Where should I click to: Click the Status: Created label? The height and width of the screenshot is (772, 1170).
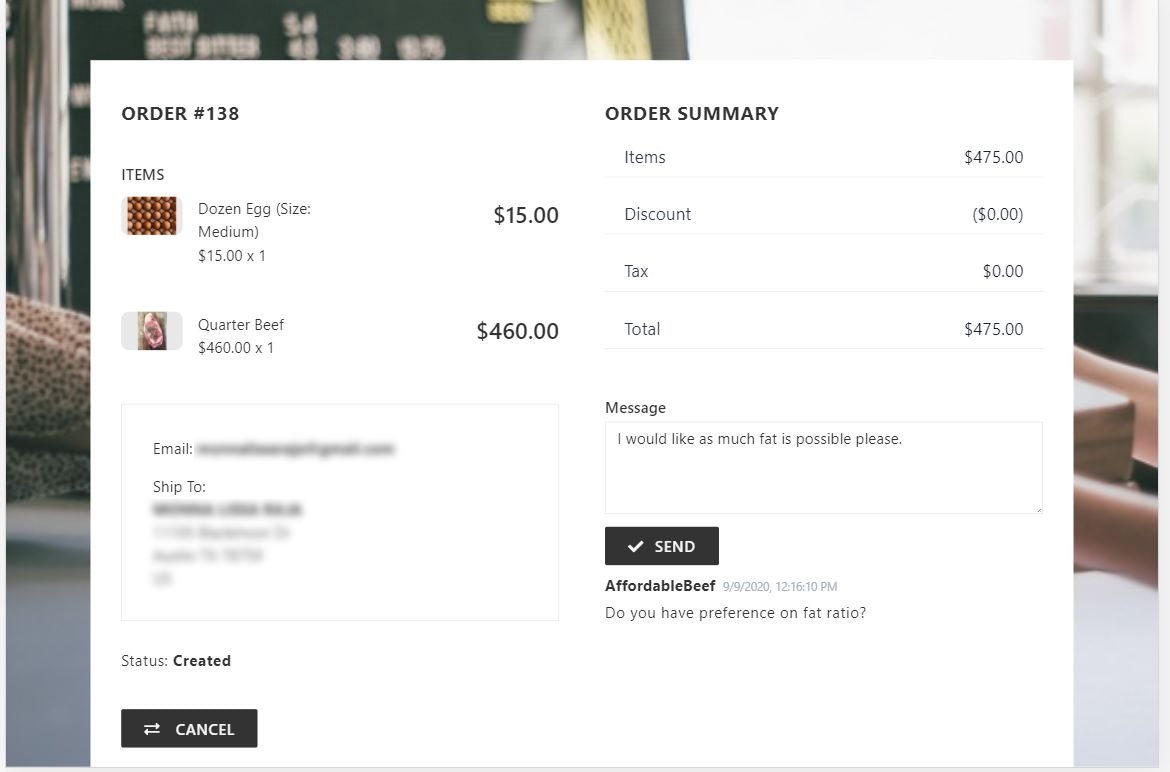[x=176, y=661]
